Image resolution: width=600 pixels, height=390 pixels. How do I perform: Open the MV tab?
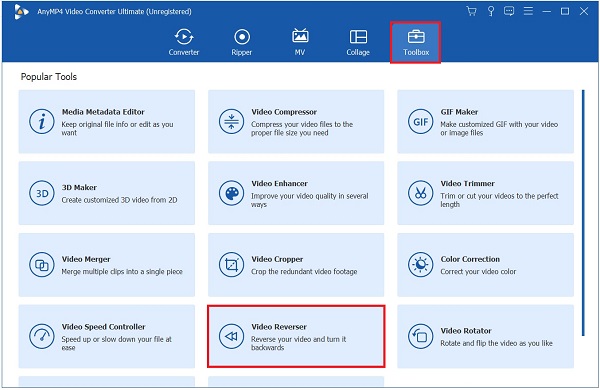coord(300,42)
